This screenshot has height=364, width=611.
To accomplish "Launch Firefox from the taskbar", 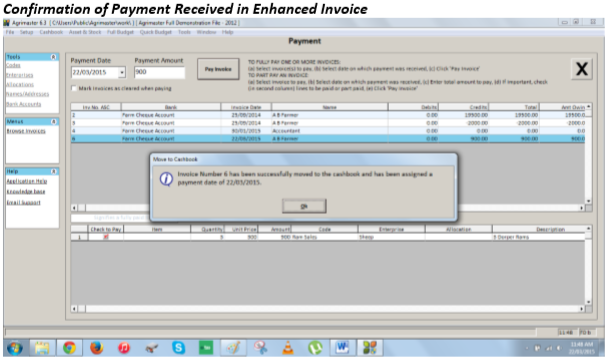I will (96, 348).
